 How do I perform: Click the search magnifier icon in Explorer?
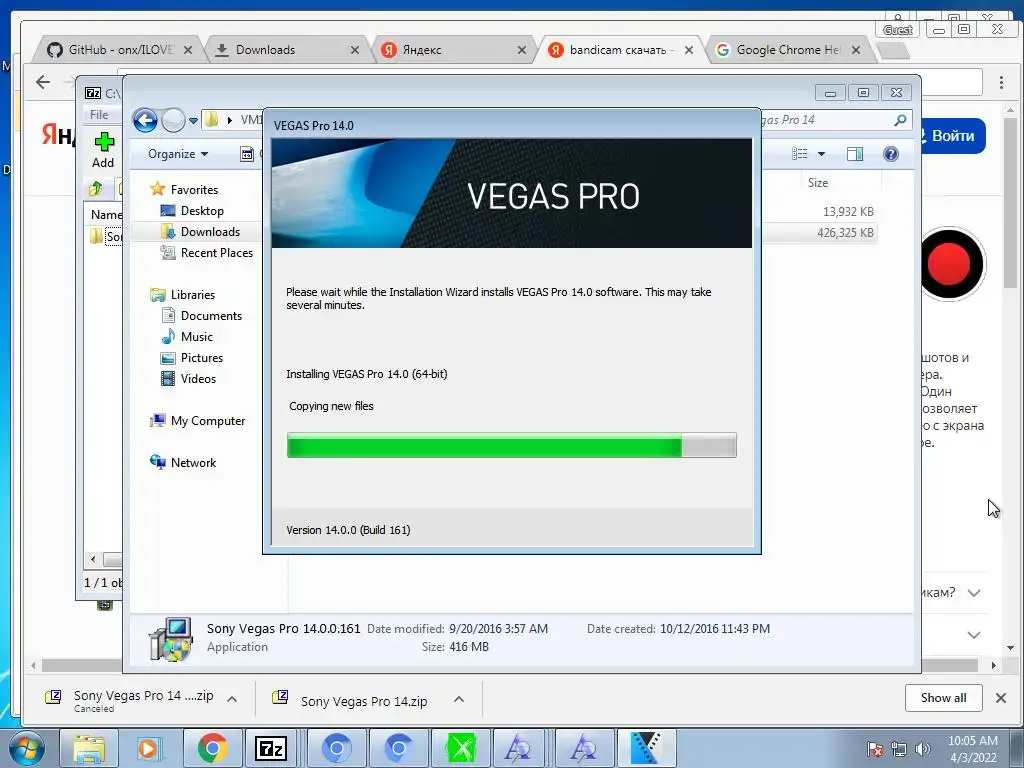(900, 120)
